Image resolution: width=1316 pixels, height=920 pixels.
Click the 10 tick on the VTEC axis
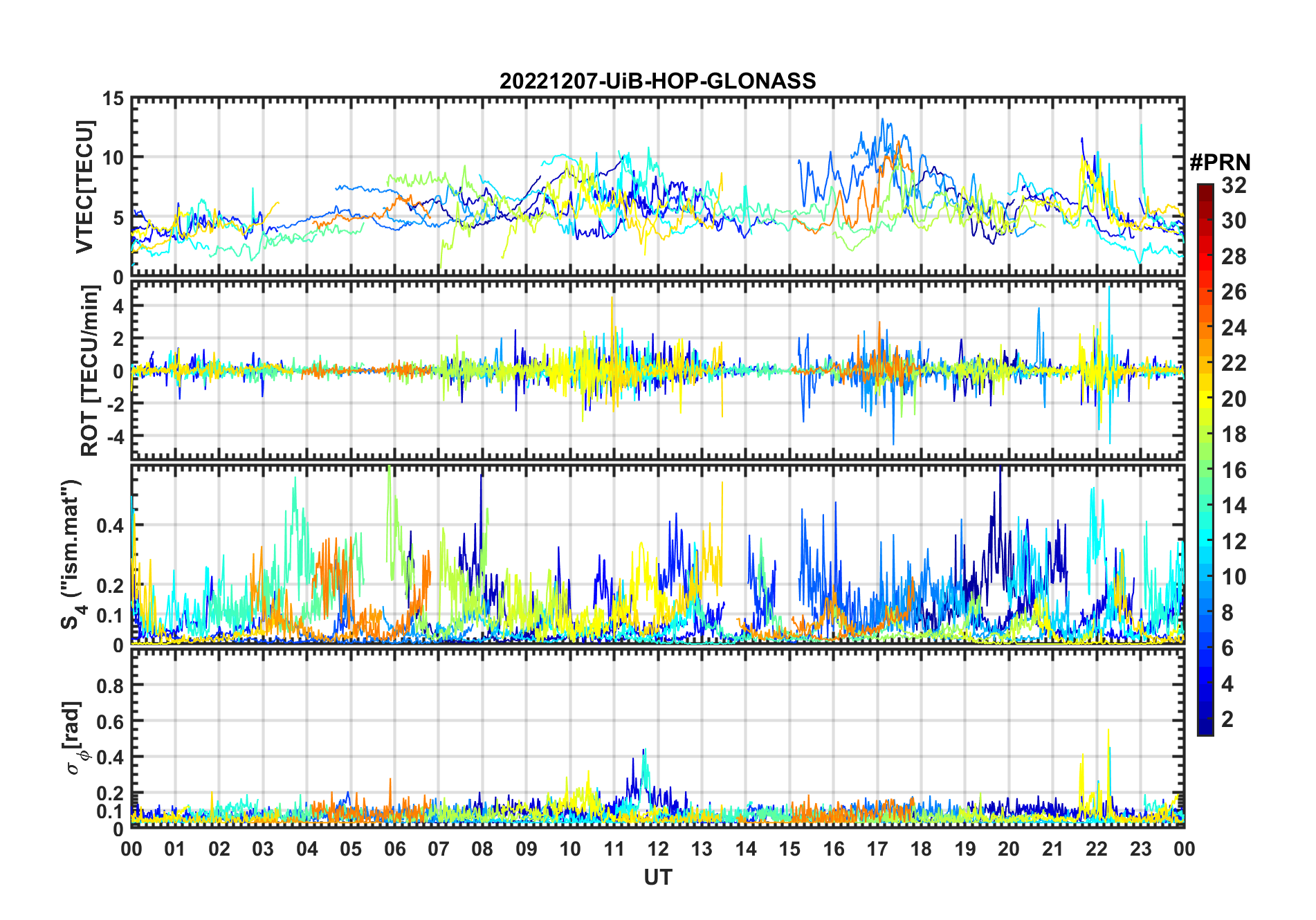point(113,158)
